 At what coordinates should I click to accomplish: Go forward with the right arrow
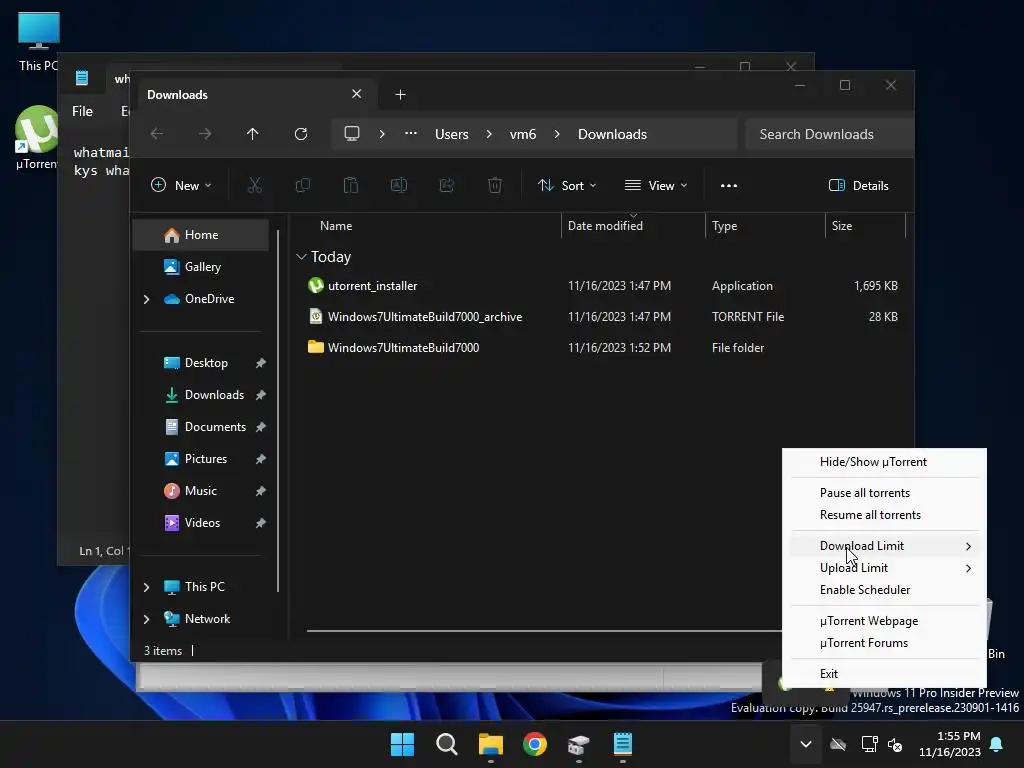pos(205,134)
